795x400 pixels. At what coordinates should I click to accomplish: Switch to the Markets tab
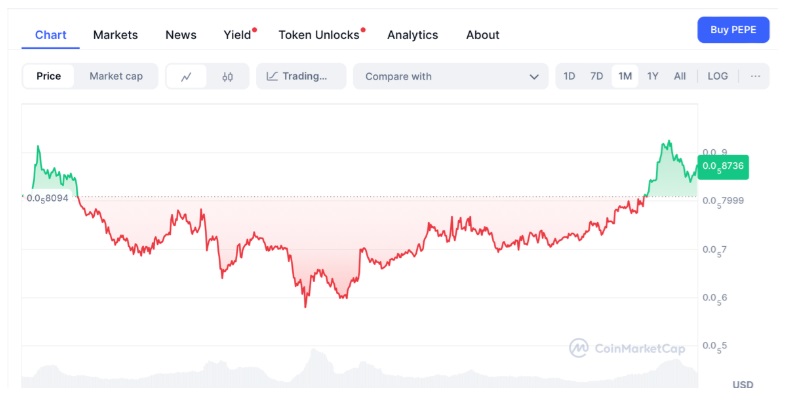tap(115, 34)
